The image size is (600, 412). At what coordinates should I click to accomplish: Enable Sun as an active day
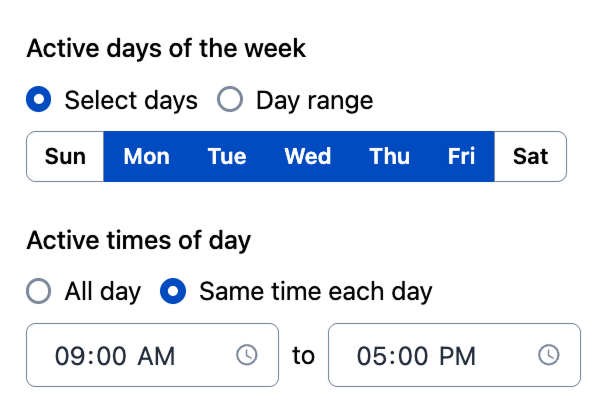(x=65, y=156)
